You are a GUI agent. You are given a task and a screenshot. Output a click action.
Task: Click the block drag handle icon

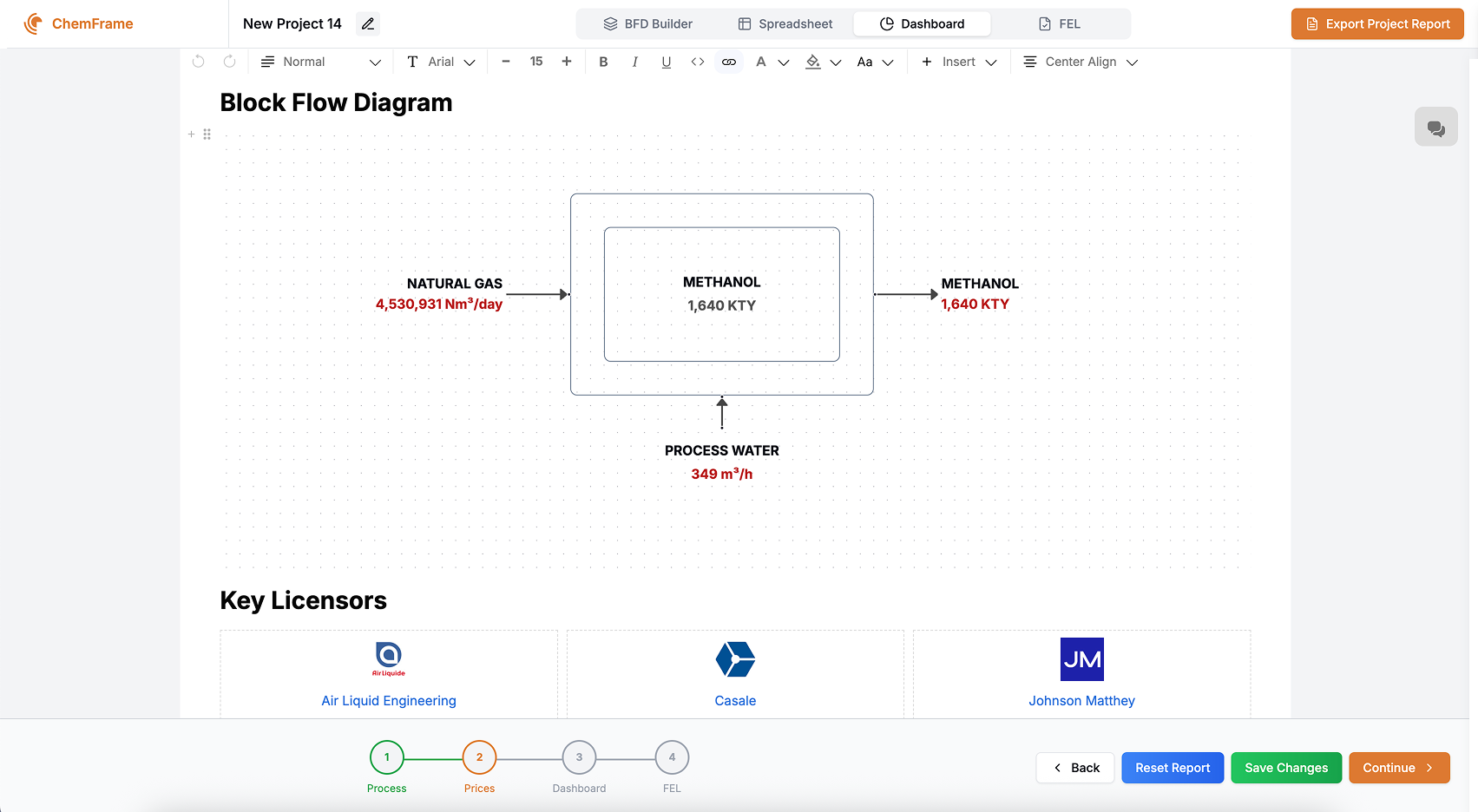207,134
